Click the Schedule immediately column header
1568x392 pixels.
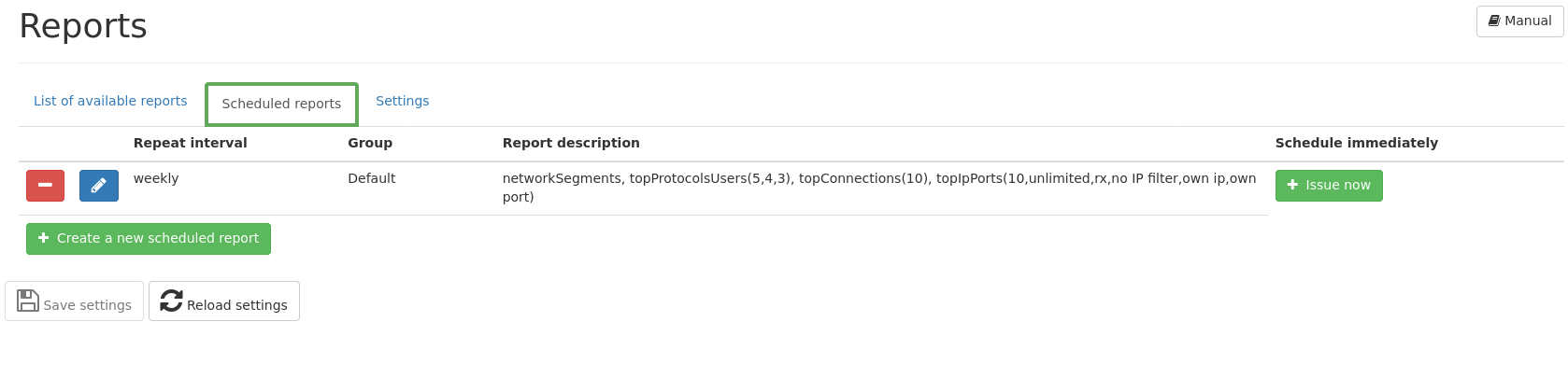click(x=1357, y=143)
